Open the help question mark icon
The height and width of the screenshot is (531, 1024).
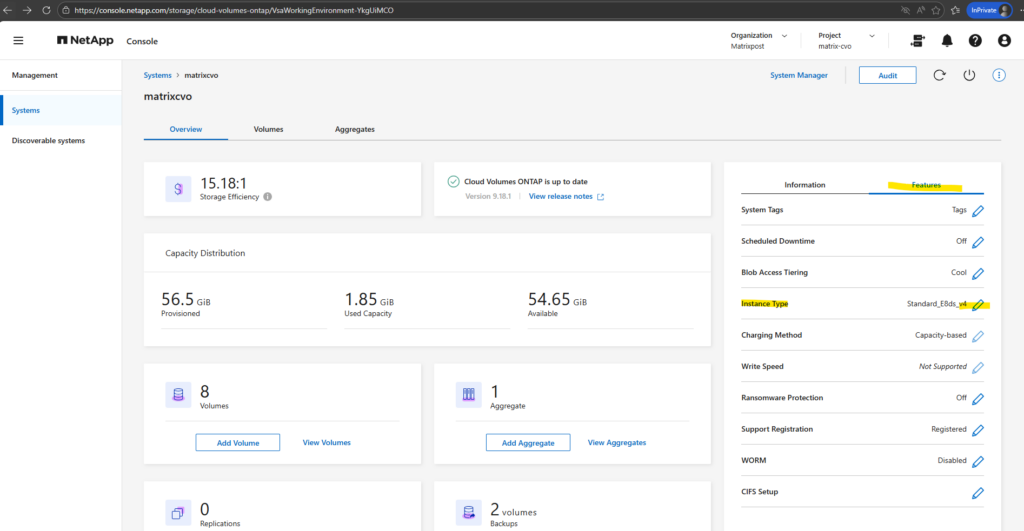pos(975,41)
